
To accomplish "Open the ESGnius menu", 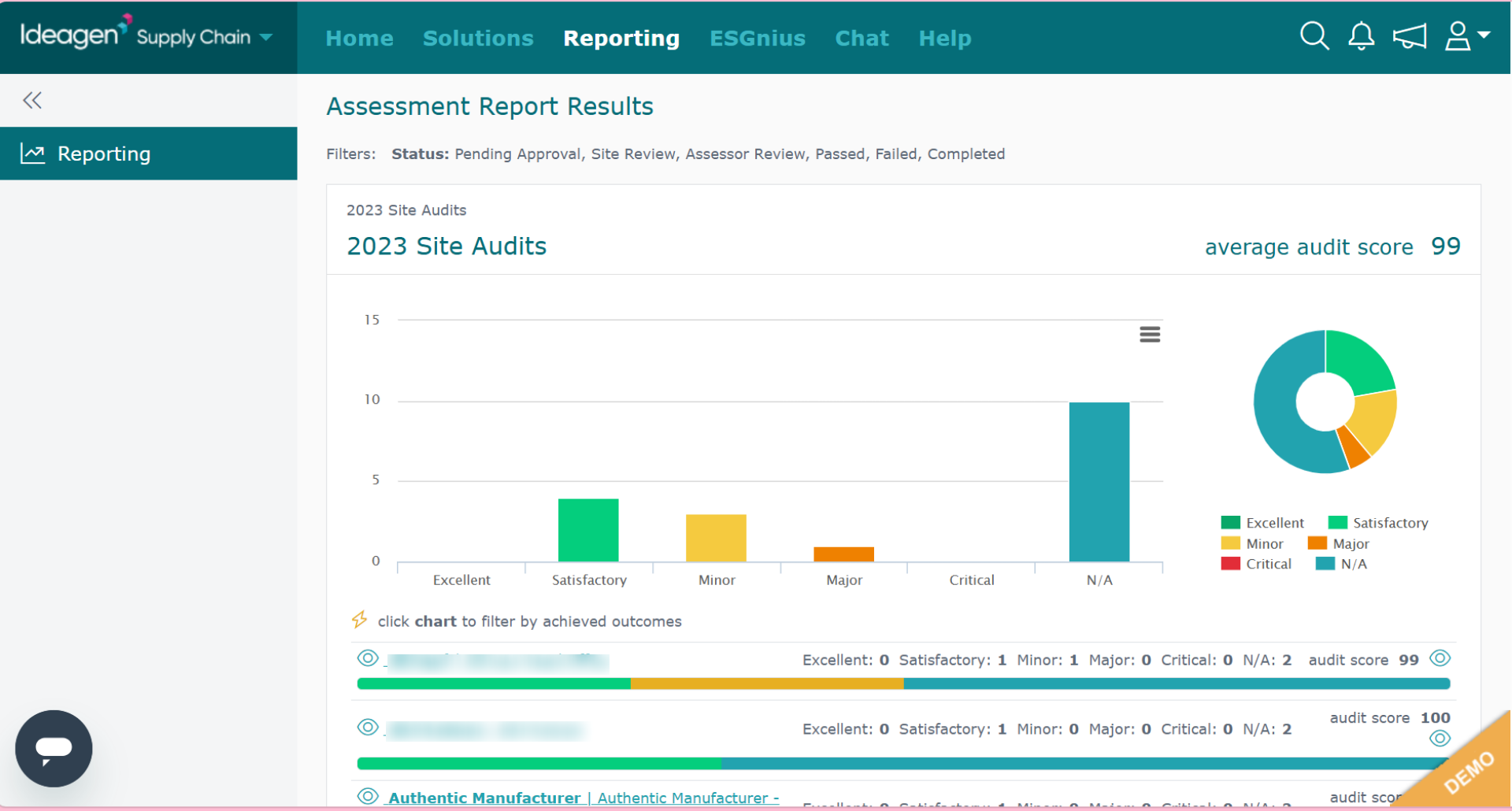I will tap(758, 38).
